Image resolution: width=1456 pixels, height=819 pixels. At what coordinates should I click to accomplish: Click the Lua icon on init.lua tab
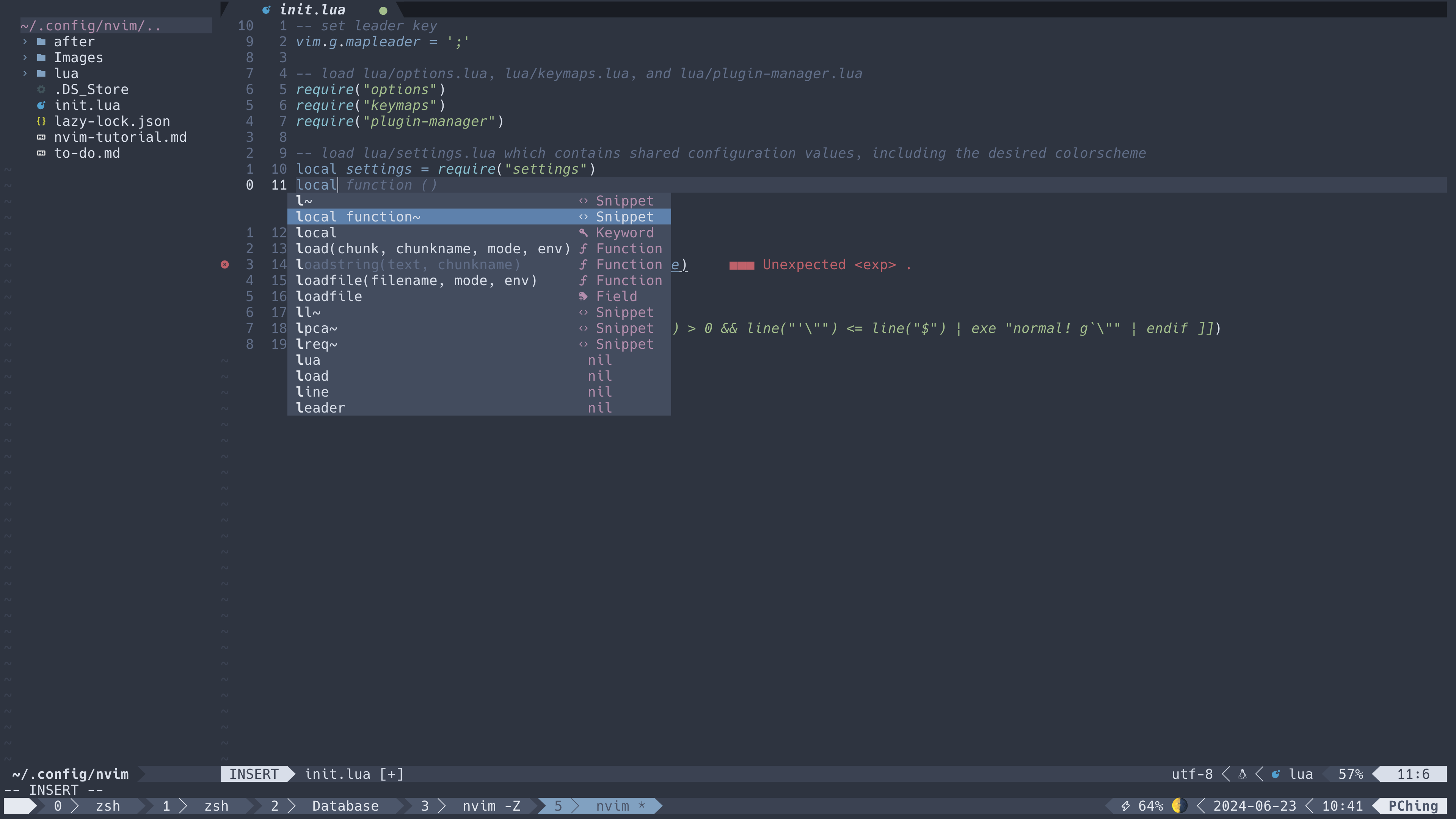point(266,9)
